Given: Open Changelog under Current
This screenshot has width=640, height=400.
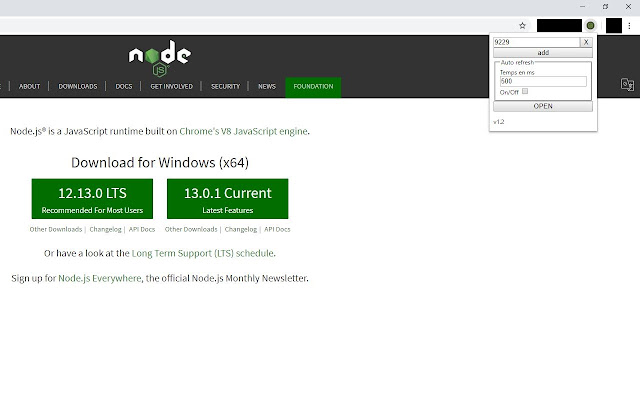Looking at the screenshot, I should 241,229.
